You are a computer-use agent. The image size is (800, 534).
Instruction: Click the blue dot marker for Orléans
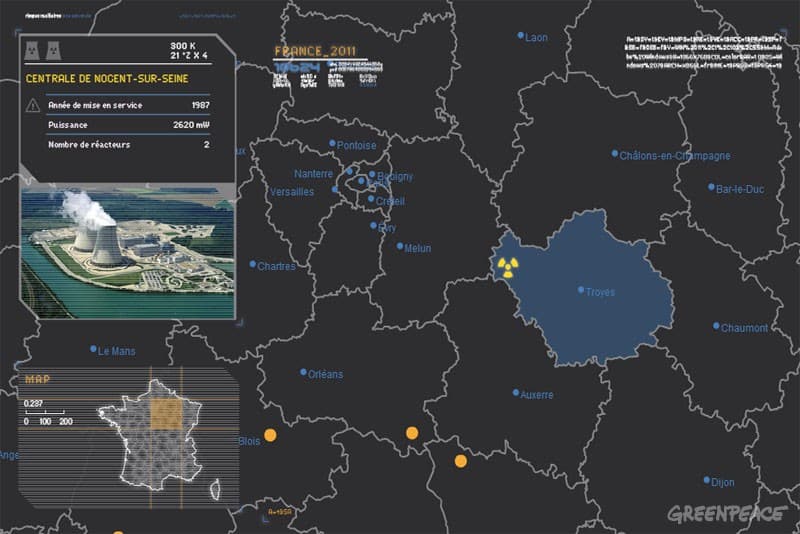tap(303, 373)
